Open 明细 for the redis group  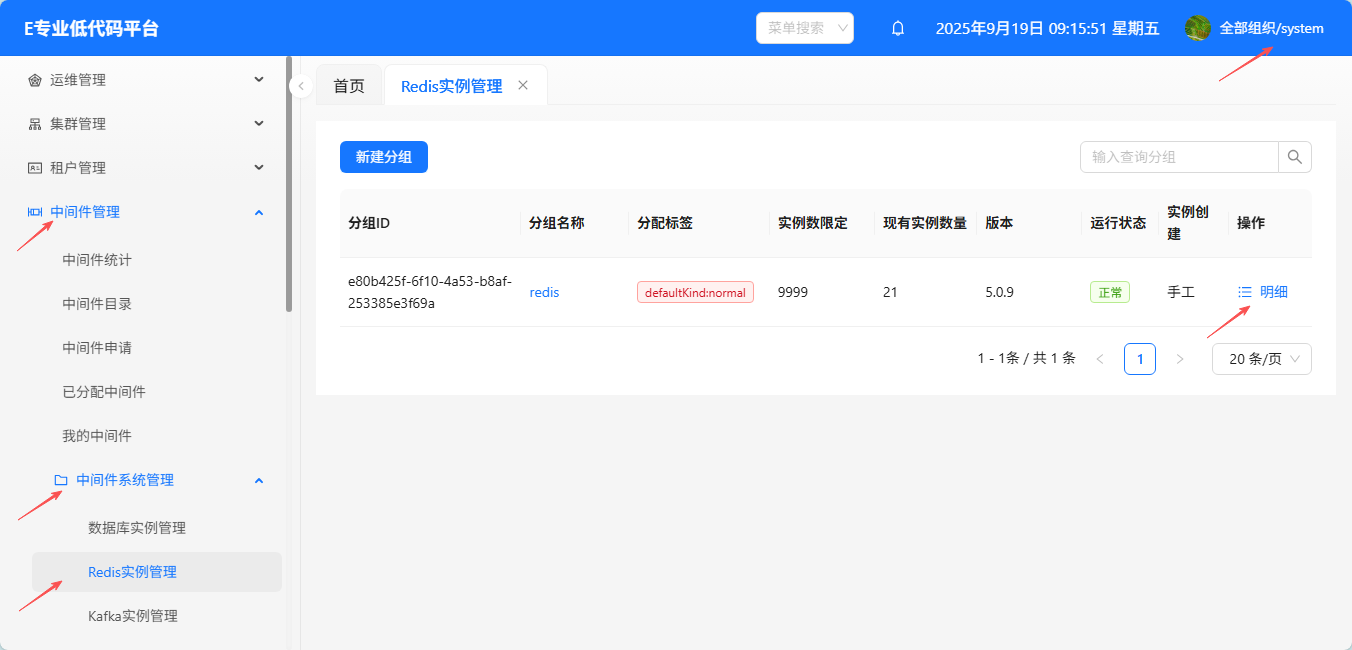1263,292
